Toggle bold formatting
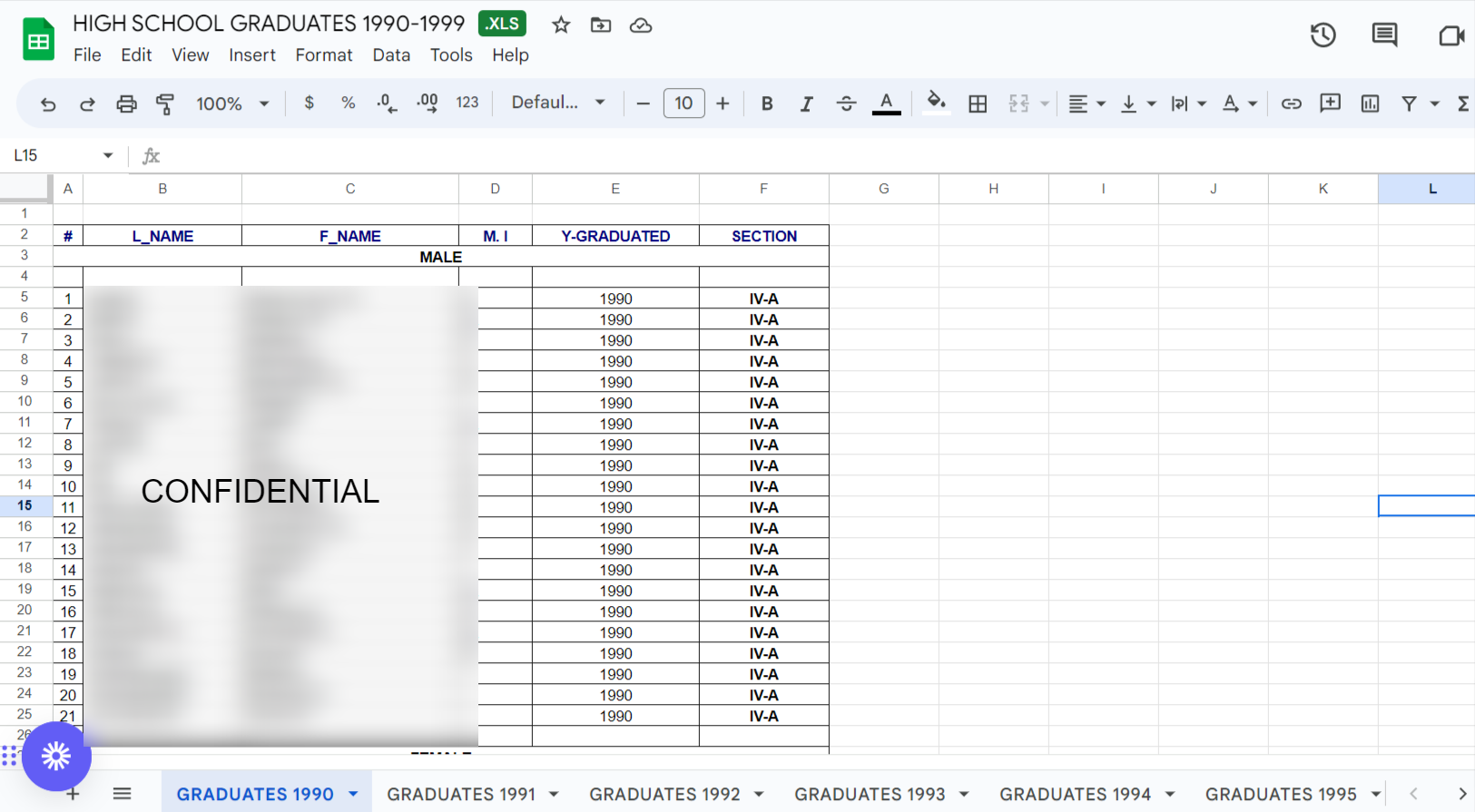 [x=767, y=103]
